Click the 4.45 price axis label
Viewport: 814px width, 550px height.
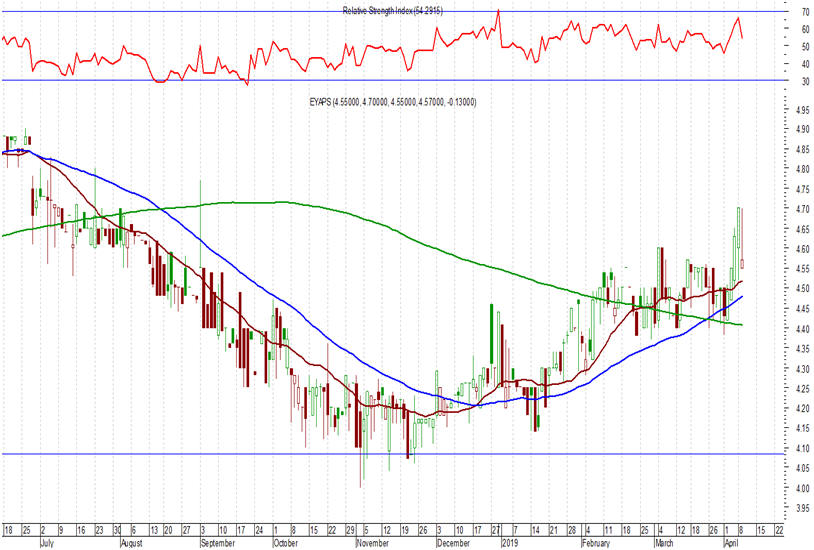pyautogui.click(x=802, y=310)
